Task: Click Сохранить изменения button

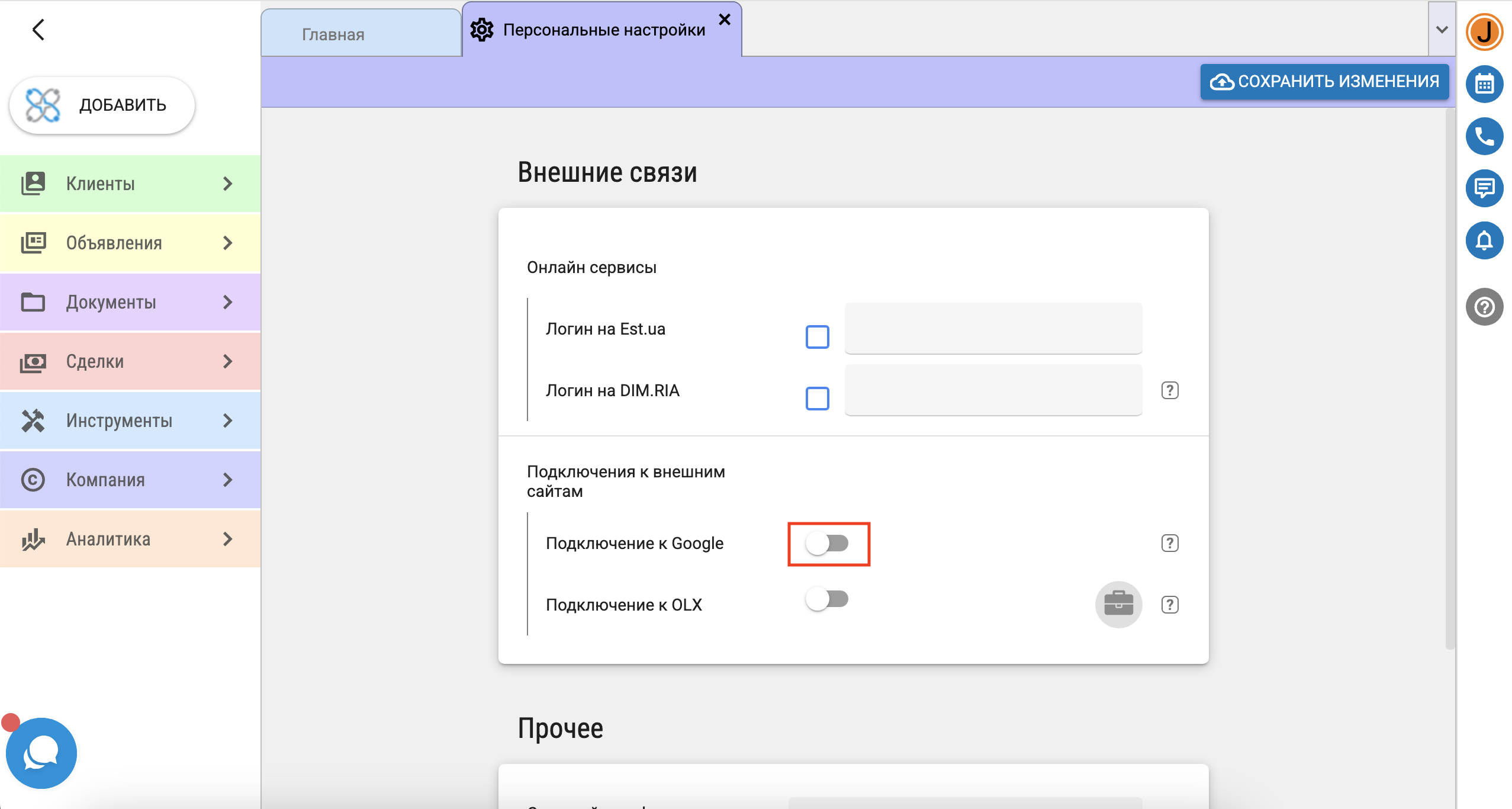Action: (x=1324, y=81)
